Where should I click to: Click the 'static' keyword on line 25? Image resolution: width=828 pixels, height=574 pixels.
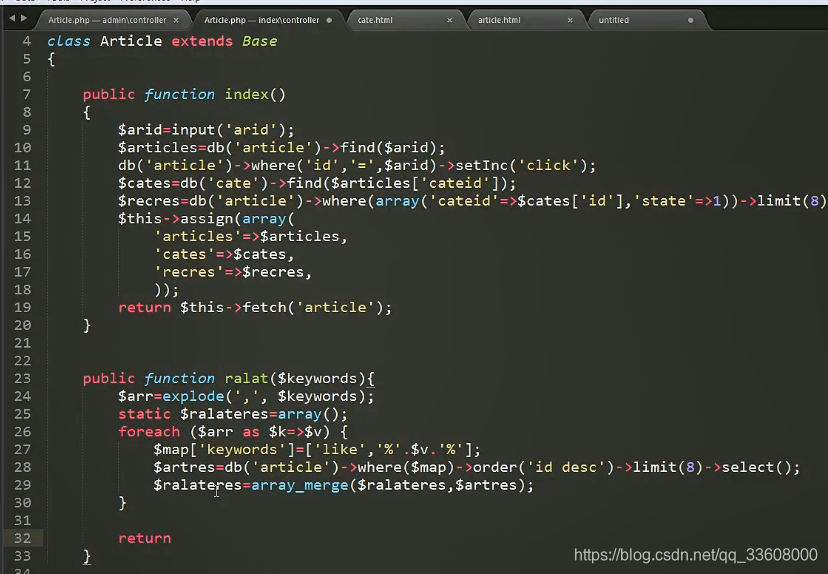(x=144, y=414)
